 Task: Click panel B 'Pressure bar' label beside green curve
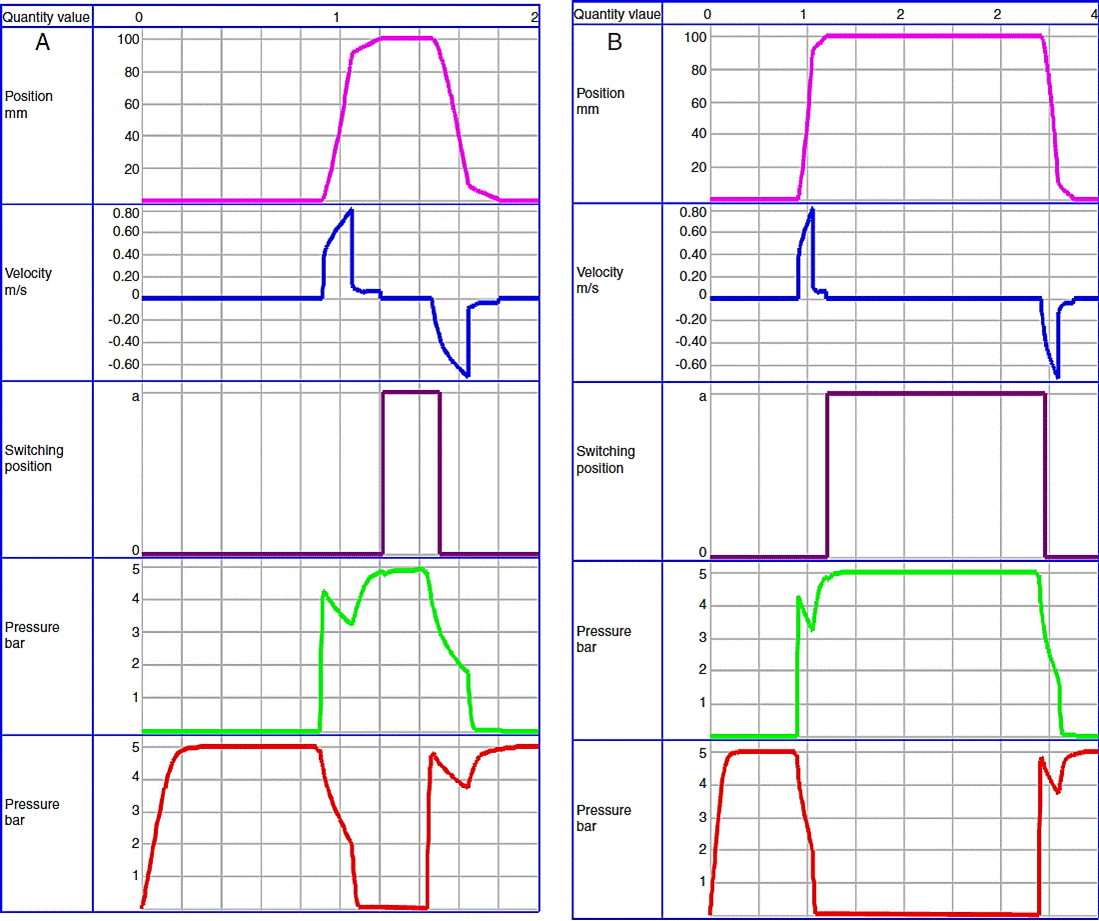click(604, 639)
